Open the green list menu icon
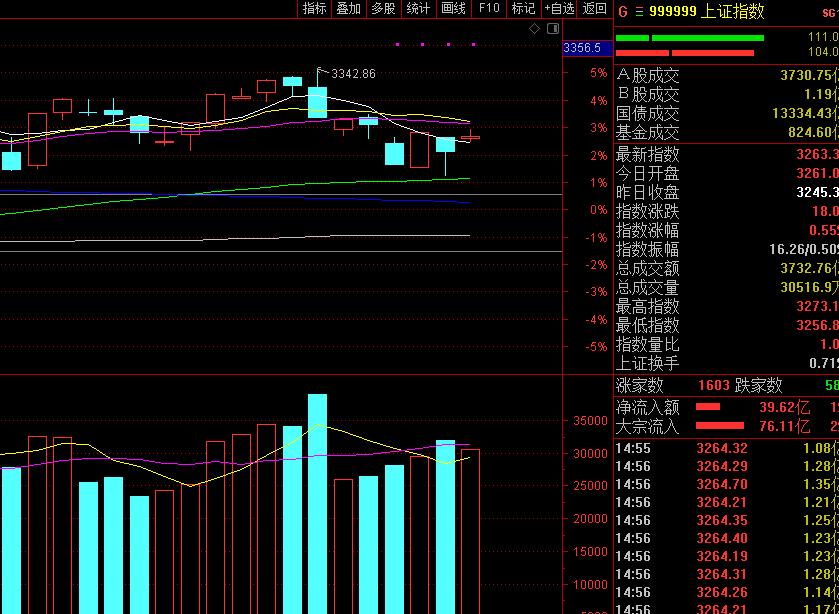Image resolution: width=839 pixels, height=614 pixels. pos(638,12)
